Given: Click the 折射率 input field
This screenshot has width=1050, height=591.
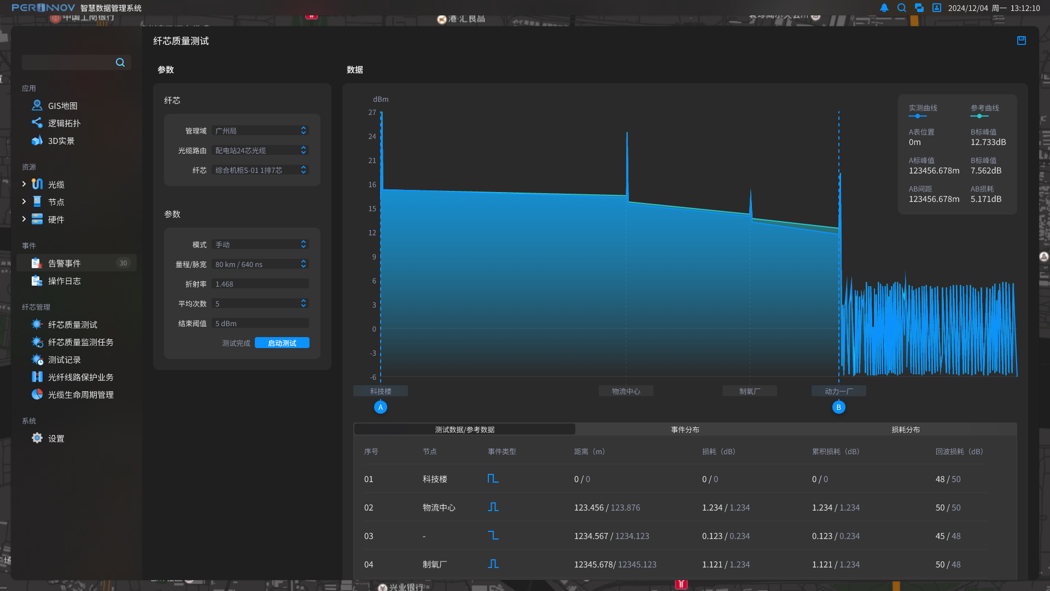Looking at the screenshot, I should coord(260,284).
